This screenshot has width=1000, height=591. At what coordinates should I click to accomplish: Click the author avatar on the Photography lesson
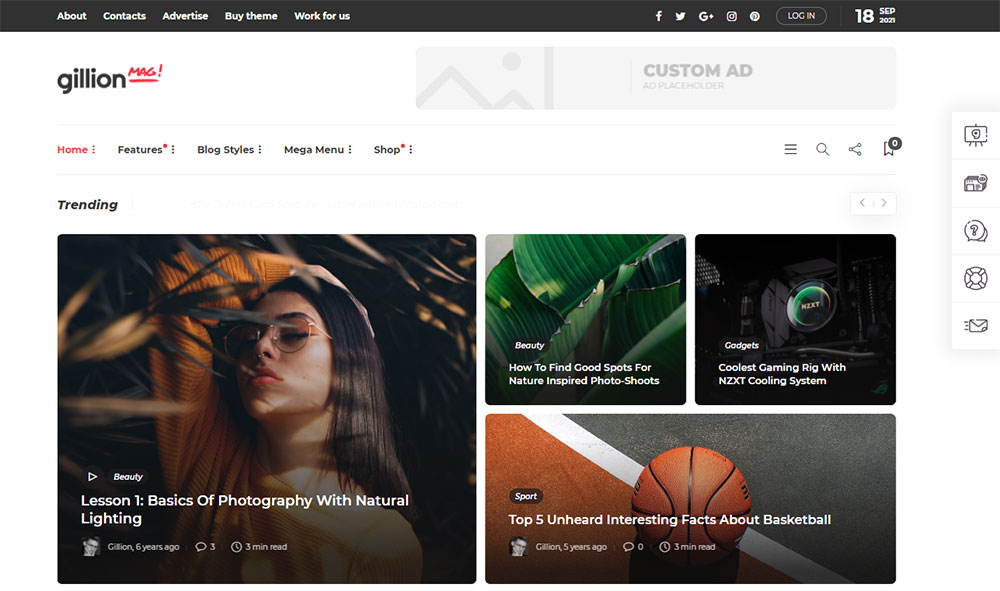pos(91,546)
